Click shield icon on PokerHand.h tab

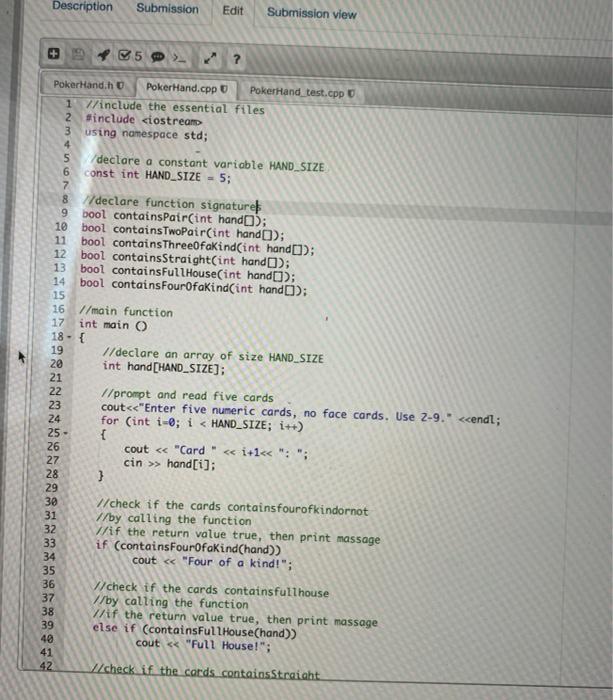[121, 85]
